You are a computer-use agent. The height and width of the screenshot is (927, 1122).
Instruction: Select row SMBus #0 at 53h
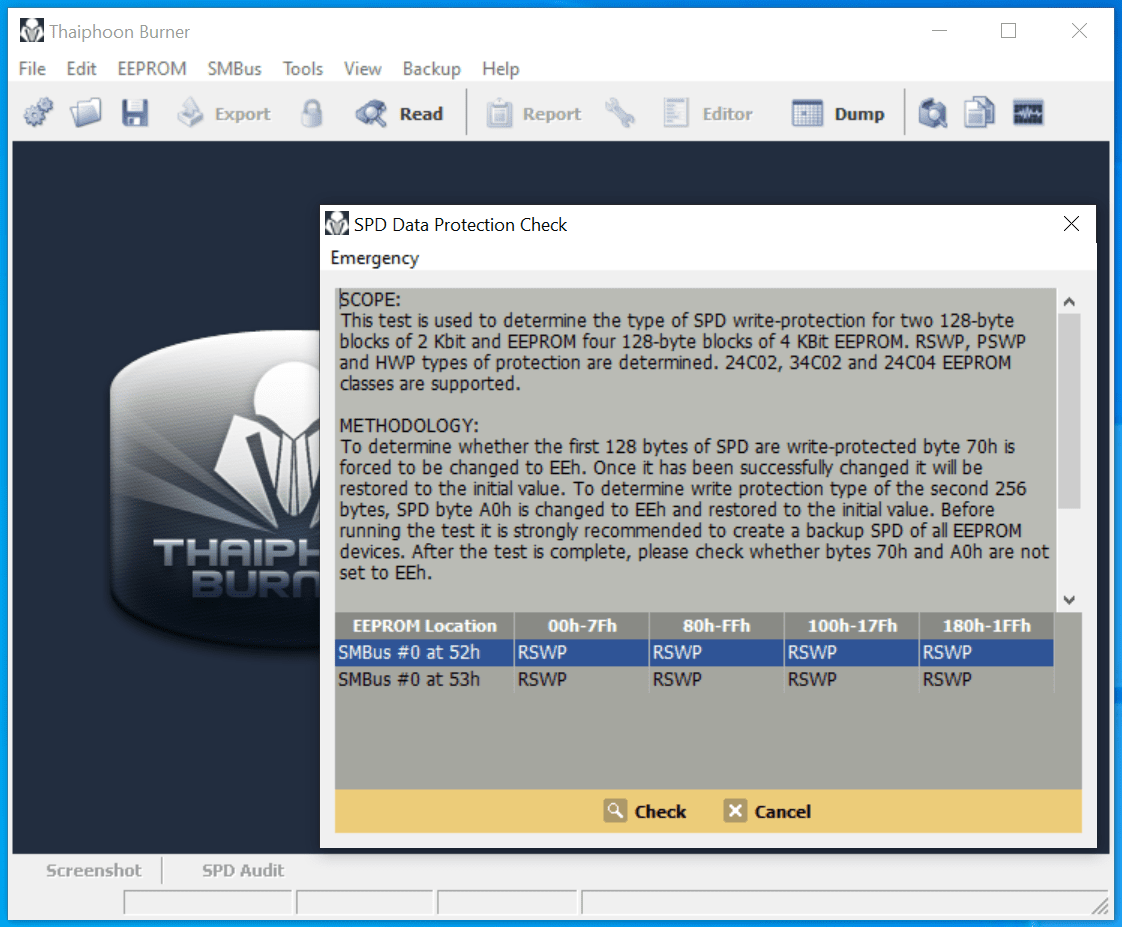pos(694,679)
